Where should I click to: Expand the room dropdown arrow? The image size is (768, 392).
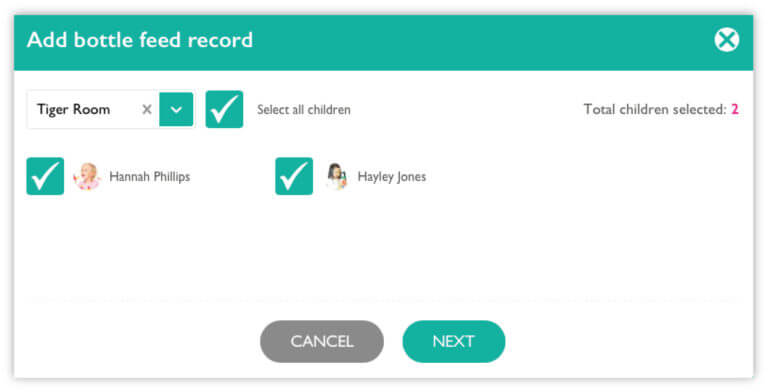tap(176, 109)
